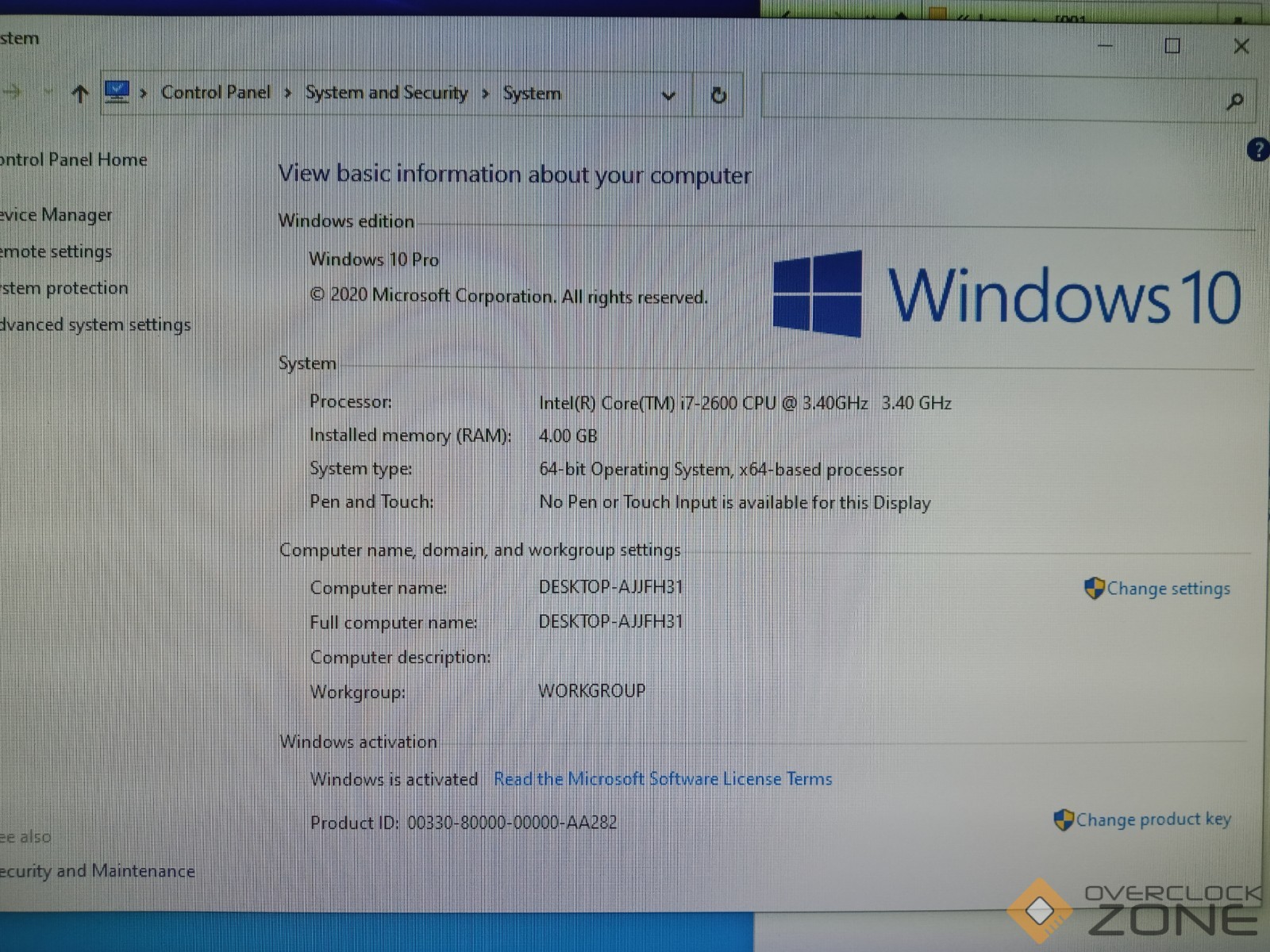Click the shield icon beside Change settings
The width and height of the screenshot is (1270, 952).
point(1095,588)
